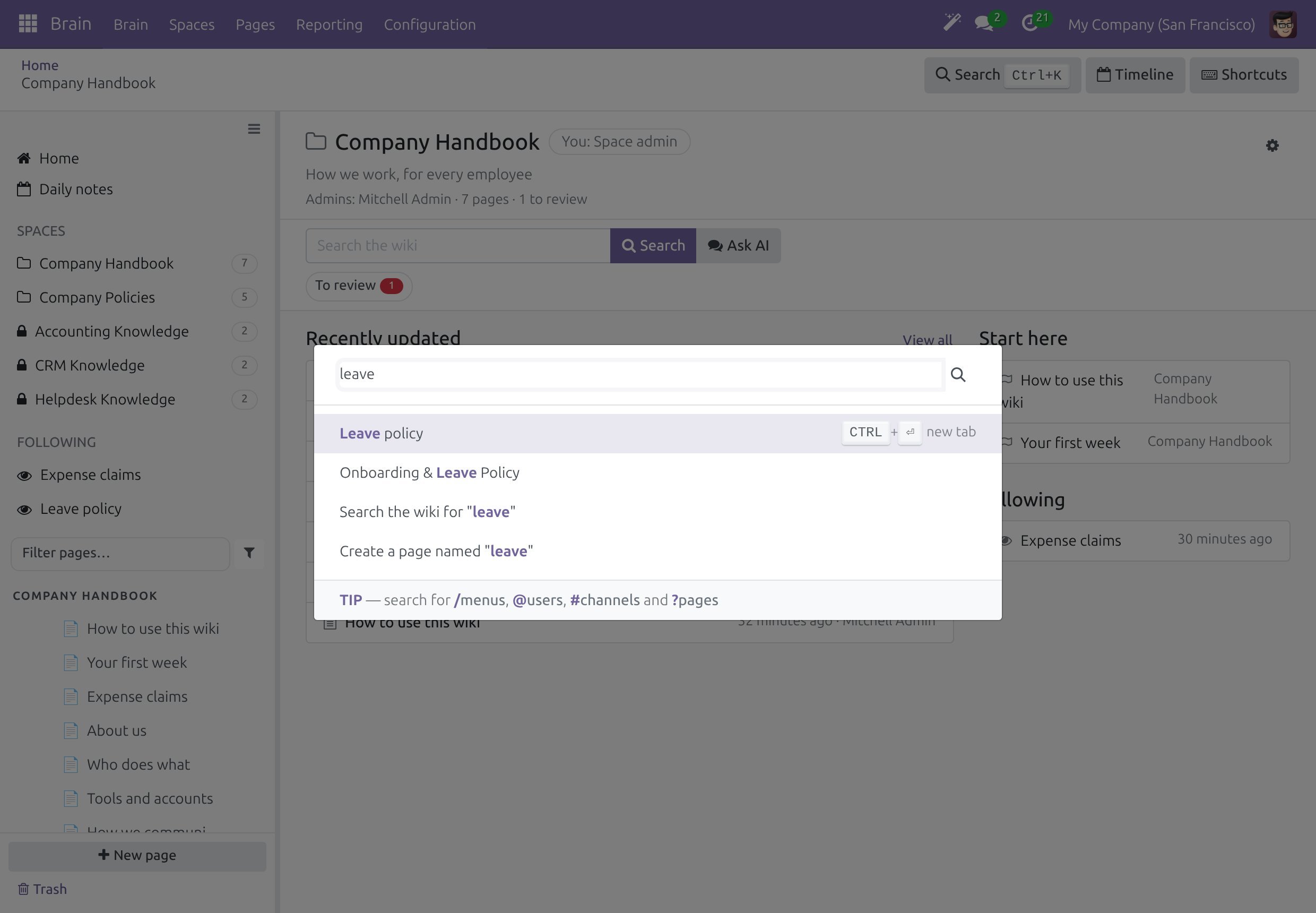Open Company Handbook space in sidebar
The height and width of the screenshot is (913, 1316).
point(137,263)
